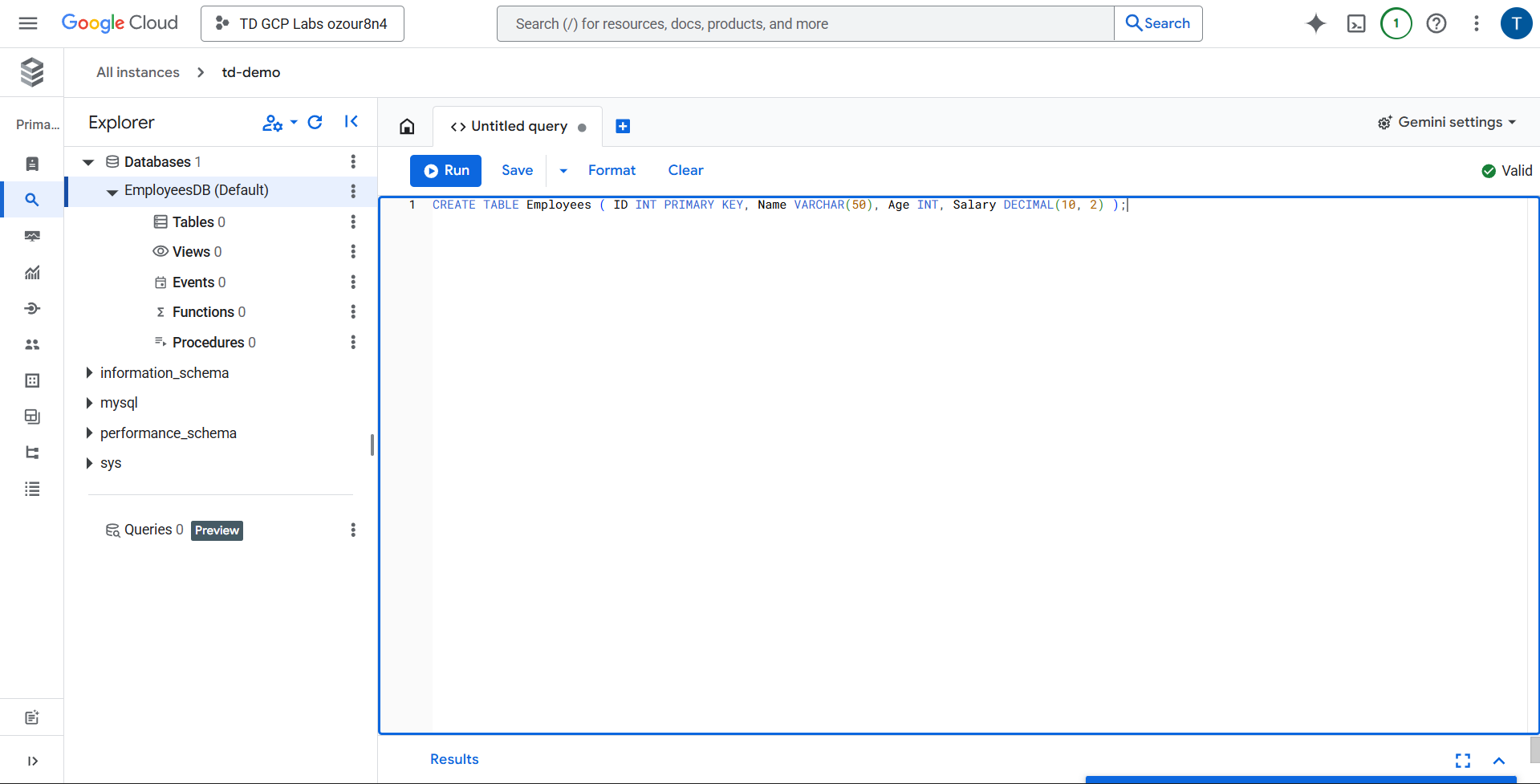Open the Save options dropdown arrow

(x=563, y=171)
